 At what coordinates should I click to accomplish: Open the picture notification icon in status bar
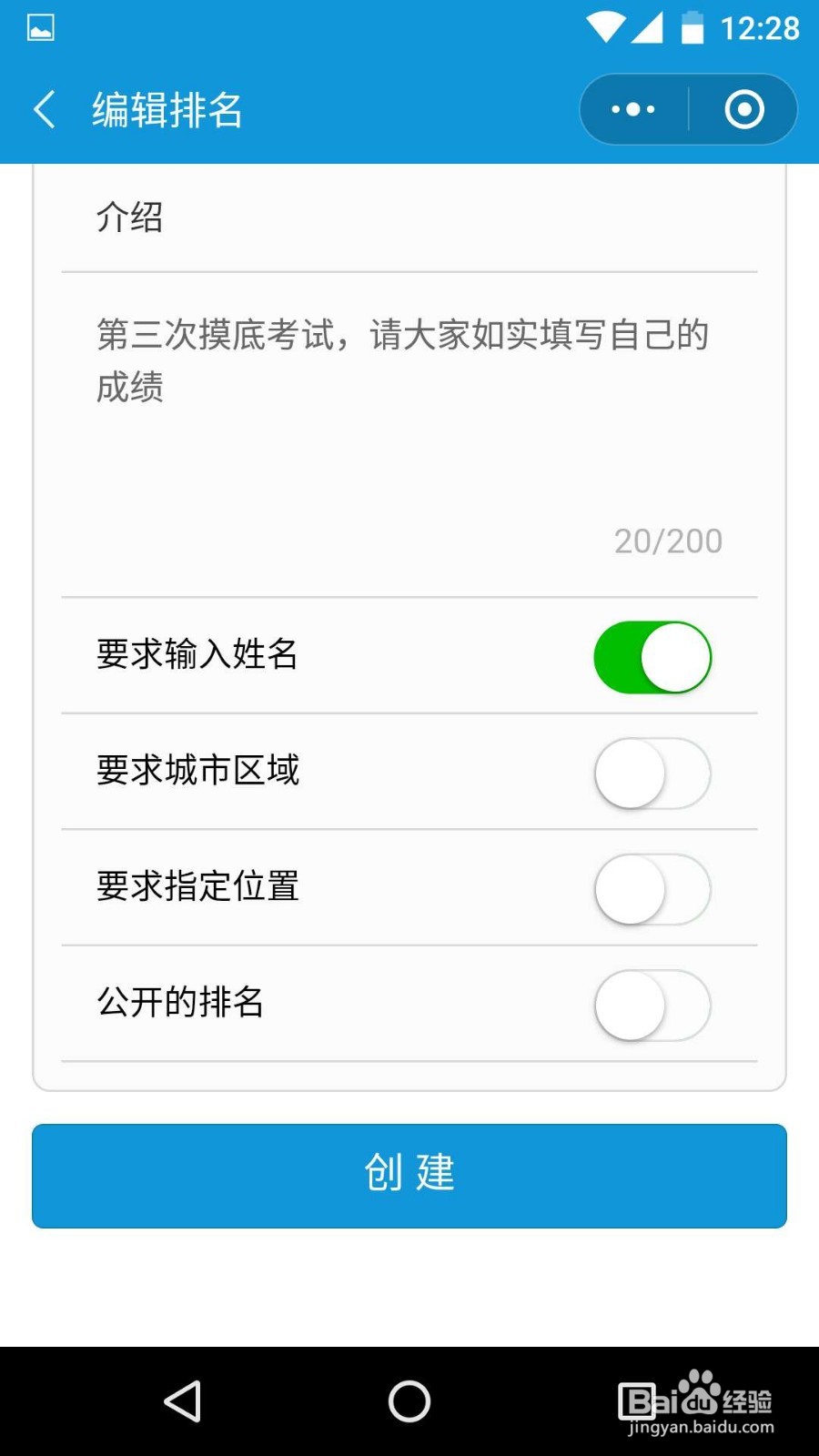[x=41, y=27]
